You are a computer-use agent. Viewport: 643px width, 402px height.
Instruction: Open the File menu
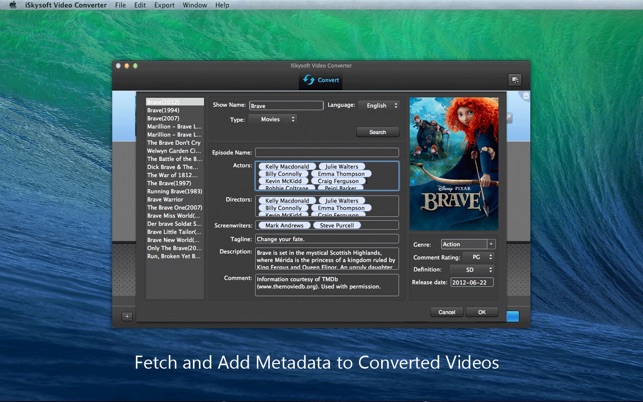click(x=120, y=5)
